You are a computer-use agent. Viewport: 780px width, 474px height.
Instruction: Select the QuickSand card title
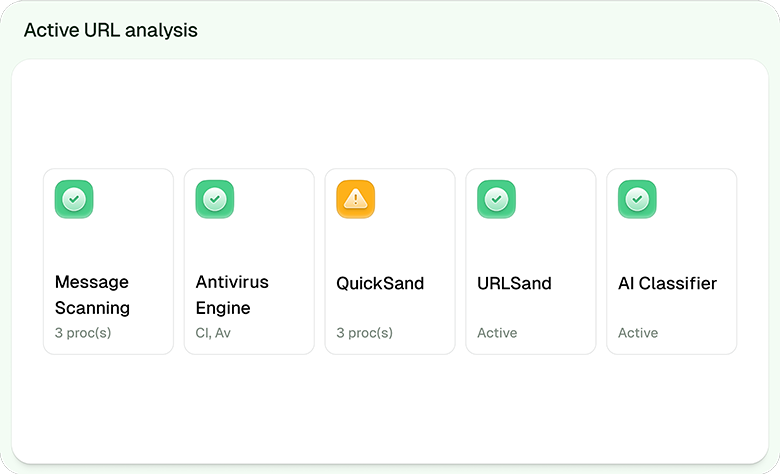380,284
